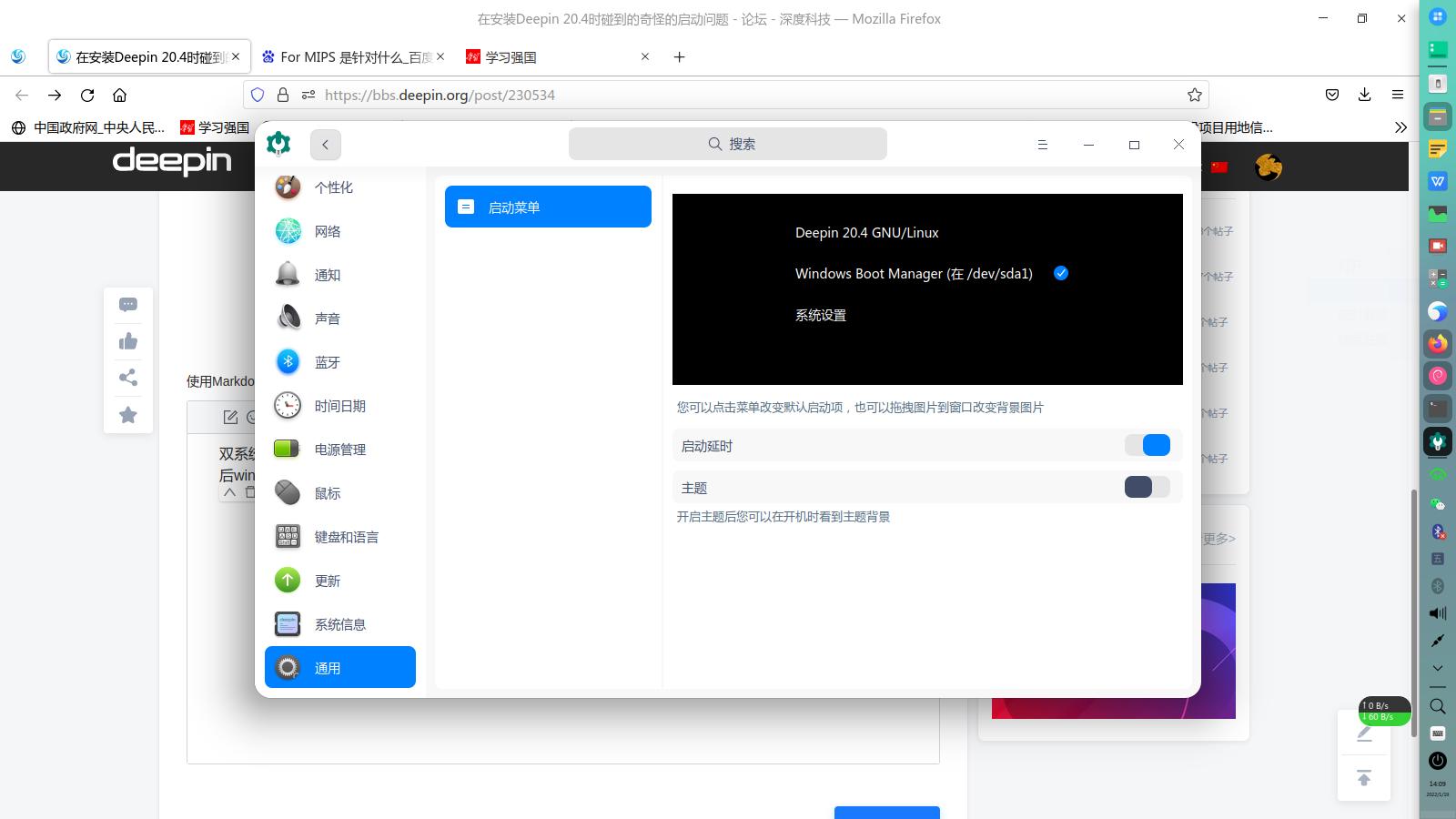Image resolution: width=1456 pixels, height=819 pixels.
Task: Select Deepin 20.4 GNU/Linux as default boot entry
Action: (x=866, y=232)
